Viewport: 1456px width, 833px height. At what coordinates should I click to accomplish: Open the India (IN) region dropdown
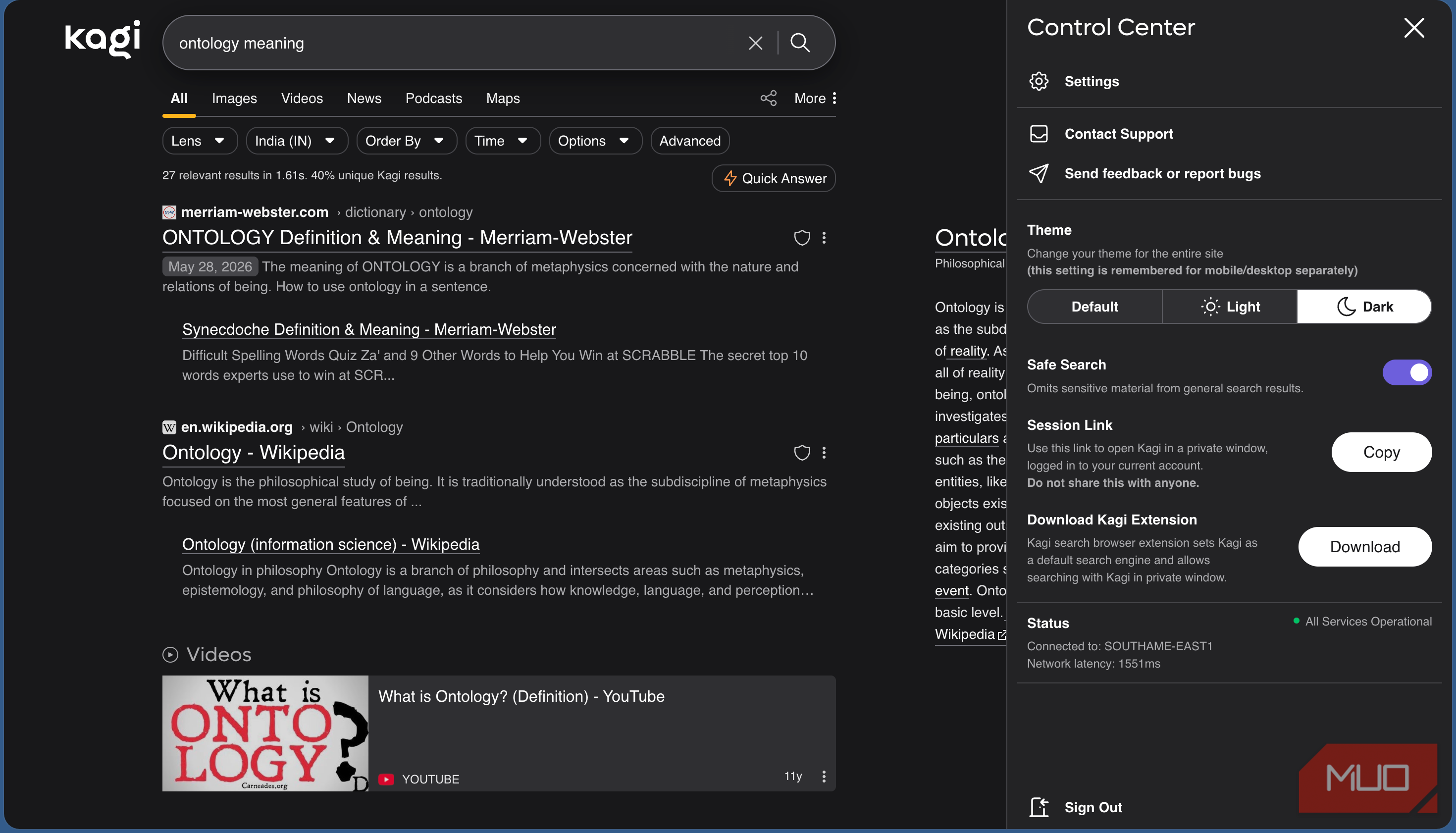coord(297,141)
